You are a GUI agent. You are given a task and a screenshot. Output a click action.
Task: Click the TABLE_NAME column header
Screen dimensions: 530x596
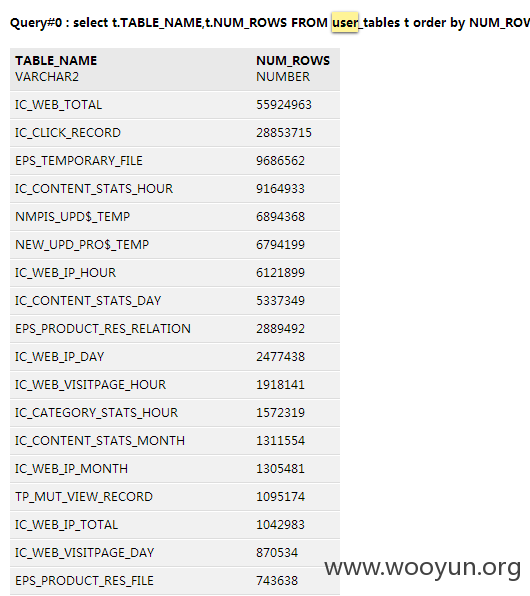[x=56, y=61]
